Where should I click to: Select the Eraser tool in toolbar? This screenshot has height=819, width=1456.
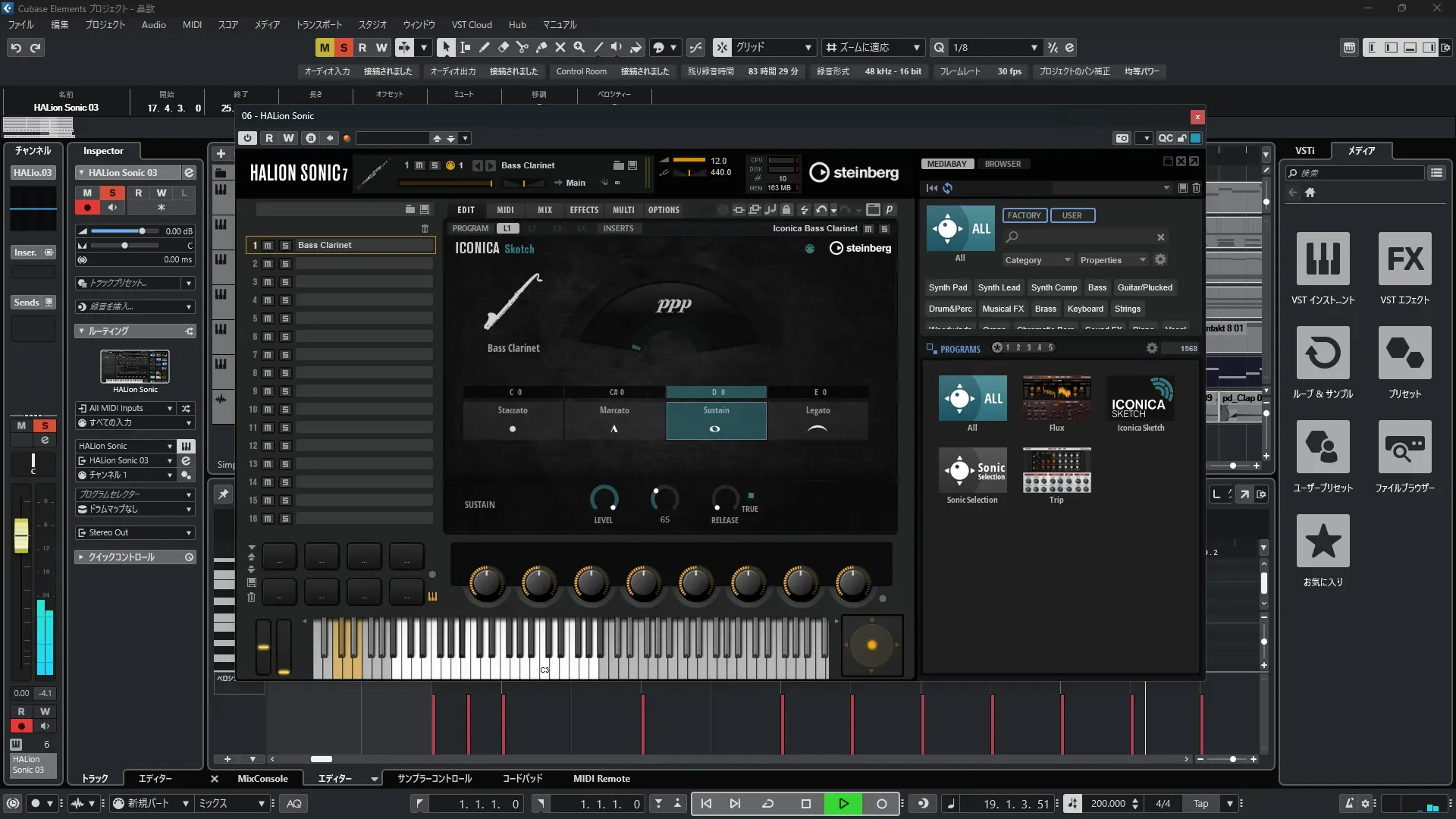[x=503, y=47]
